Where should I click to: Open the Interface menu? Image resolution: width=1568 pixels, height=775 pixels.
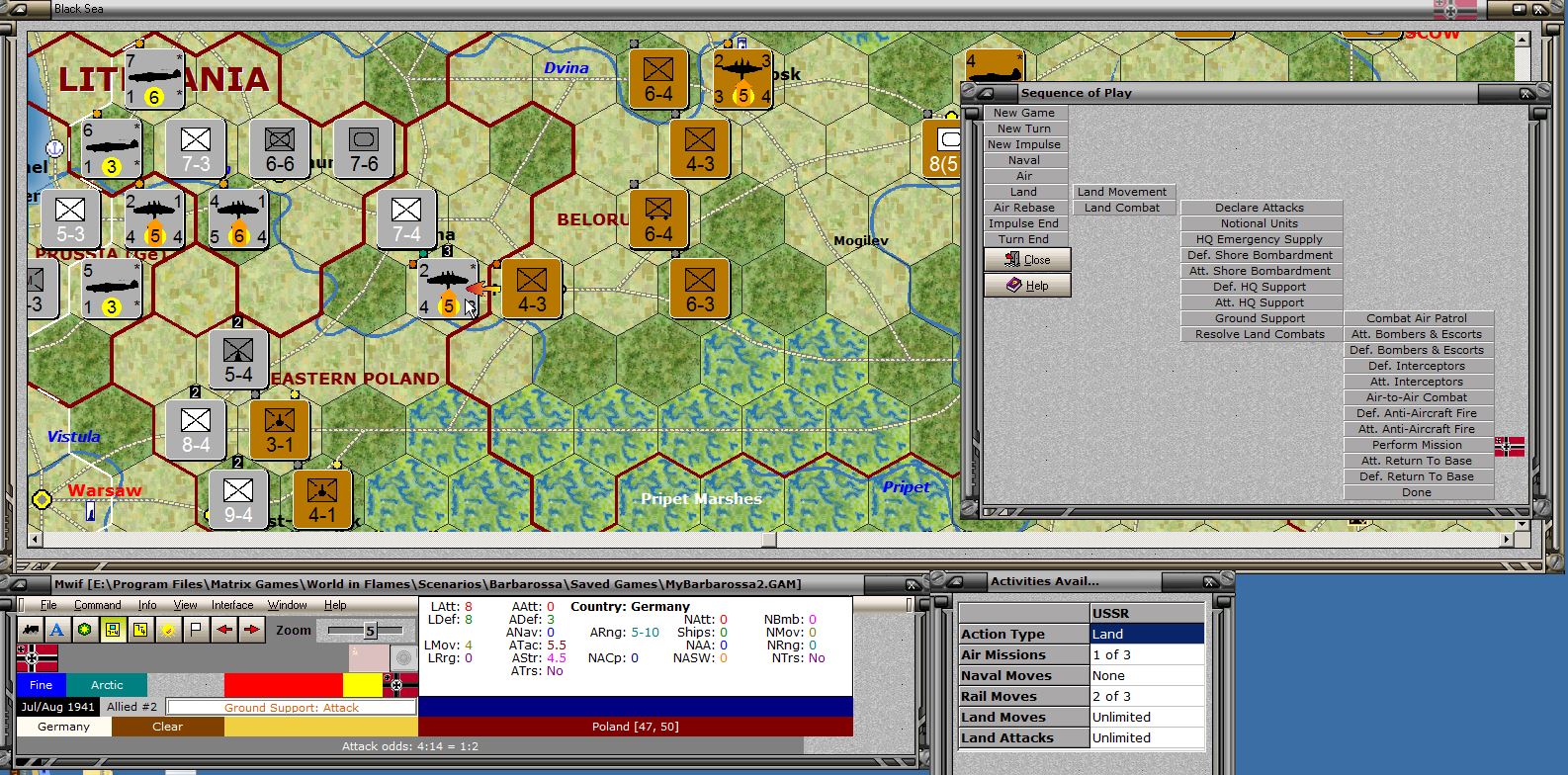pos(232,605)
